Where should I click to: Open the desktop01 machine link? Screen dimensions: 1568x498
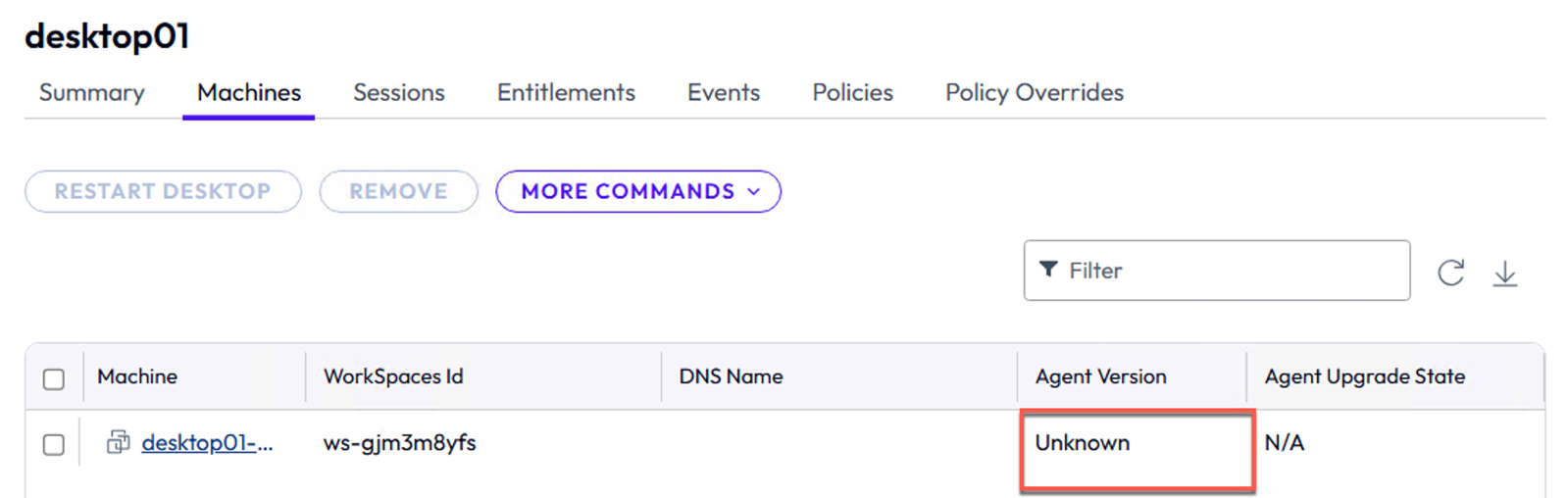(x=207, y=443)
